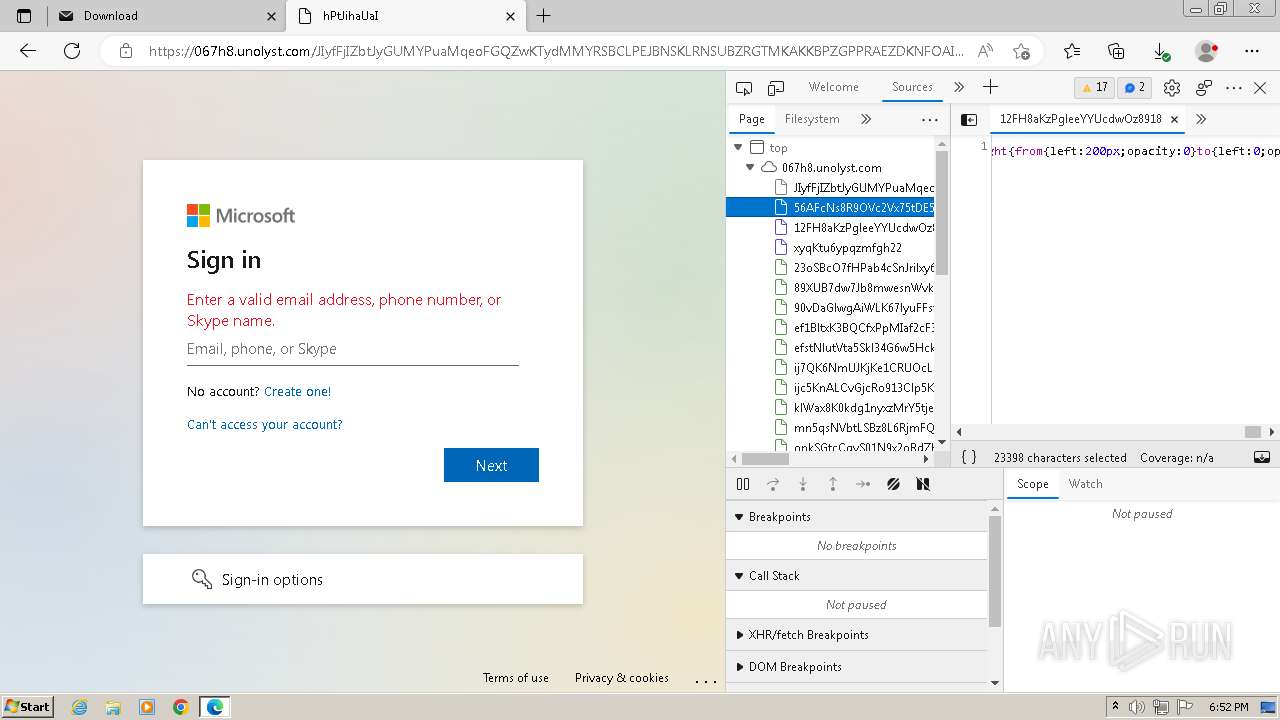The width and height of the screenshot is (1280, 720).
Task: Open Terms of use link
Action: pos(516,678)
